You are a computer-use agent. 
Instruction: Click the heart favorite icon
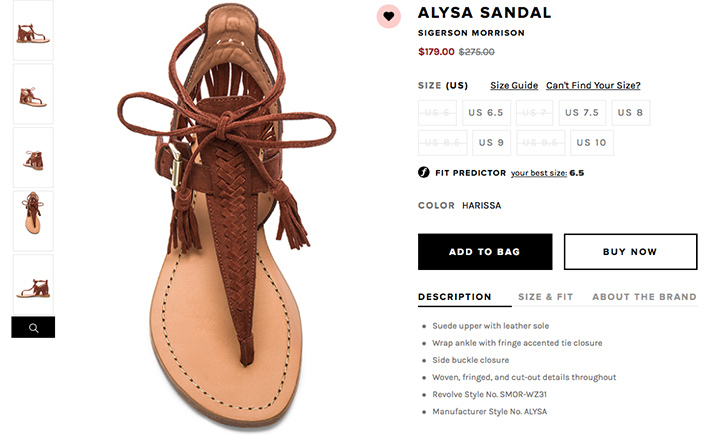click(388, 16)
